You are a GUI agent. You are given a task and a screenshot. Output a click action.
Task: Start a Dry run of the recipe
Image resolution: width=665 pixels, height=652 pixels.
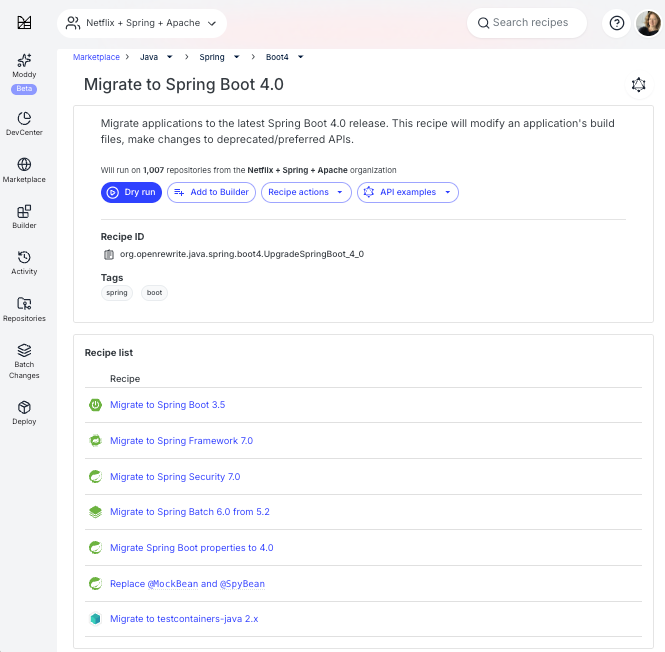click(x=131, y=192)
